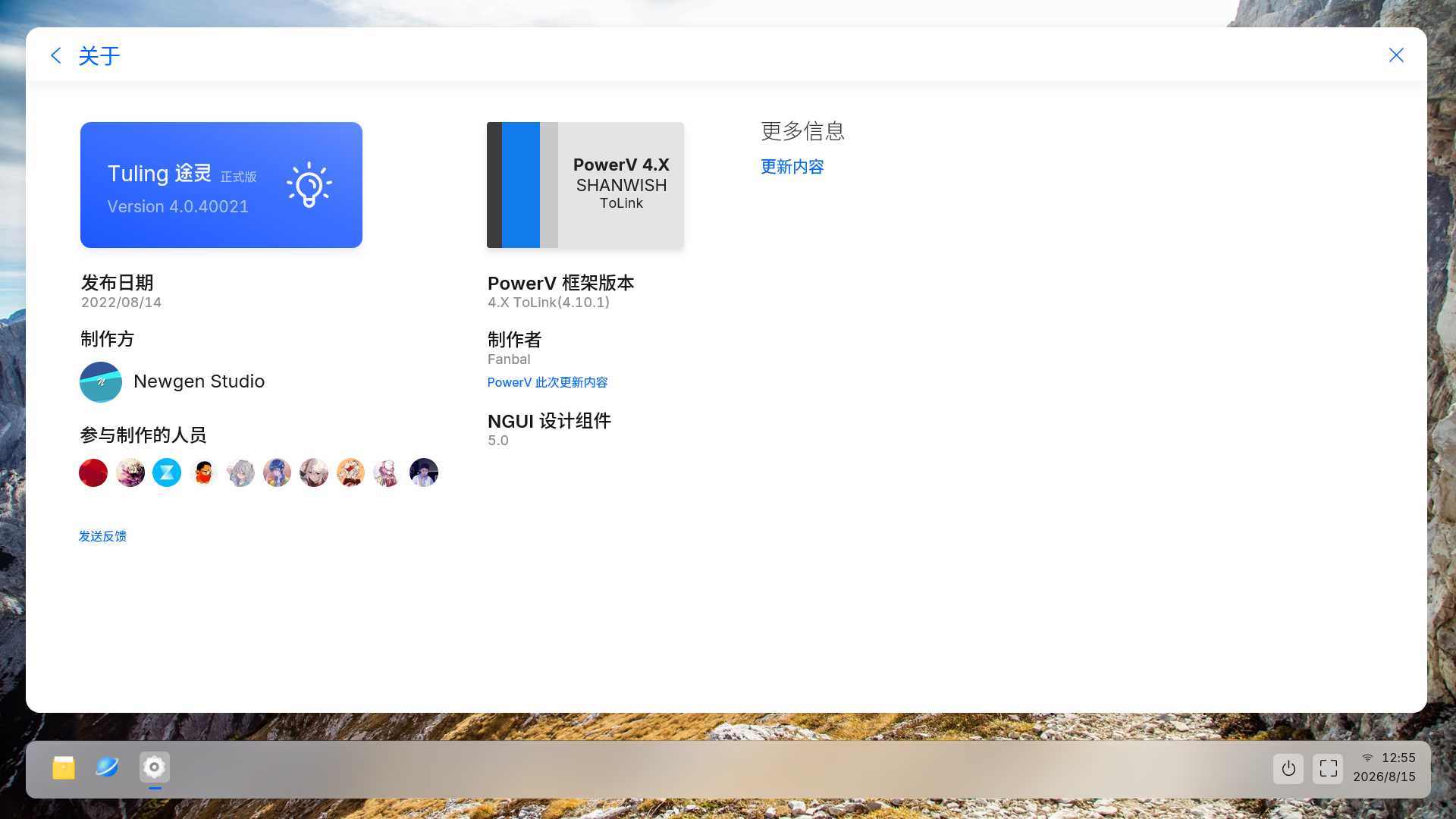Click the Tuling 途灵 version card
1456x819 pixels.
click(x=221, y=185)
